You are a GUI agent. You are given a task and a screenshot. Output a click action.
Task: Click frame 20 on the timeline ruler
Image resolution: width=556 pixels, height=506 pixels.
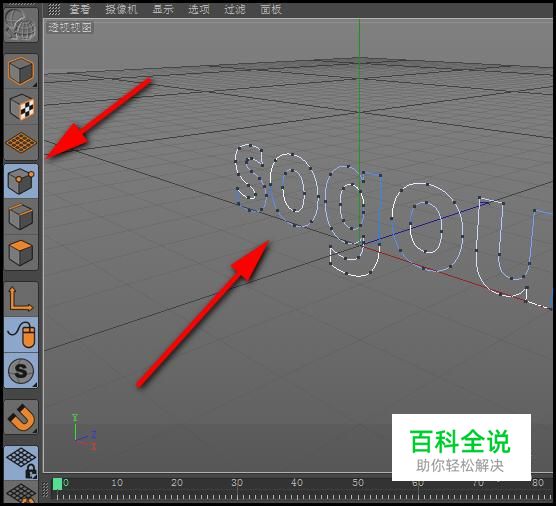(x=177, y=483)
